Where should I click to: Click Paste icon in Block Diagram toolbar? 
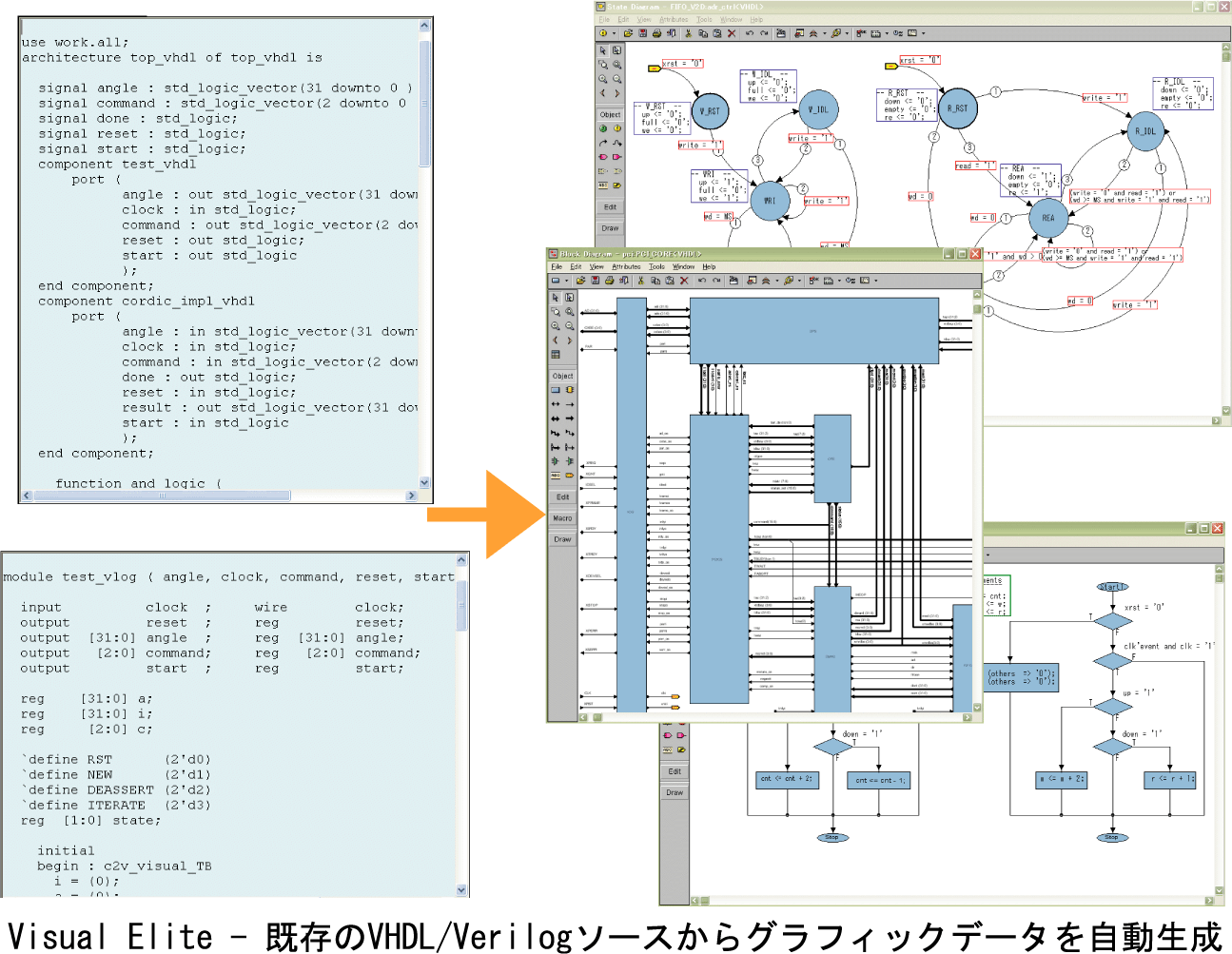670,281
